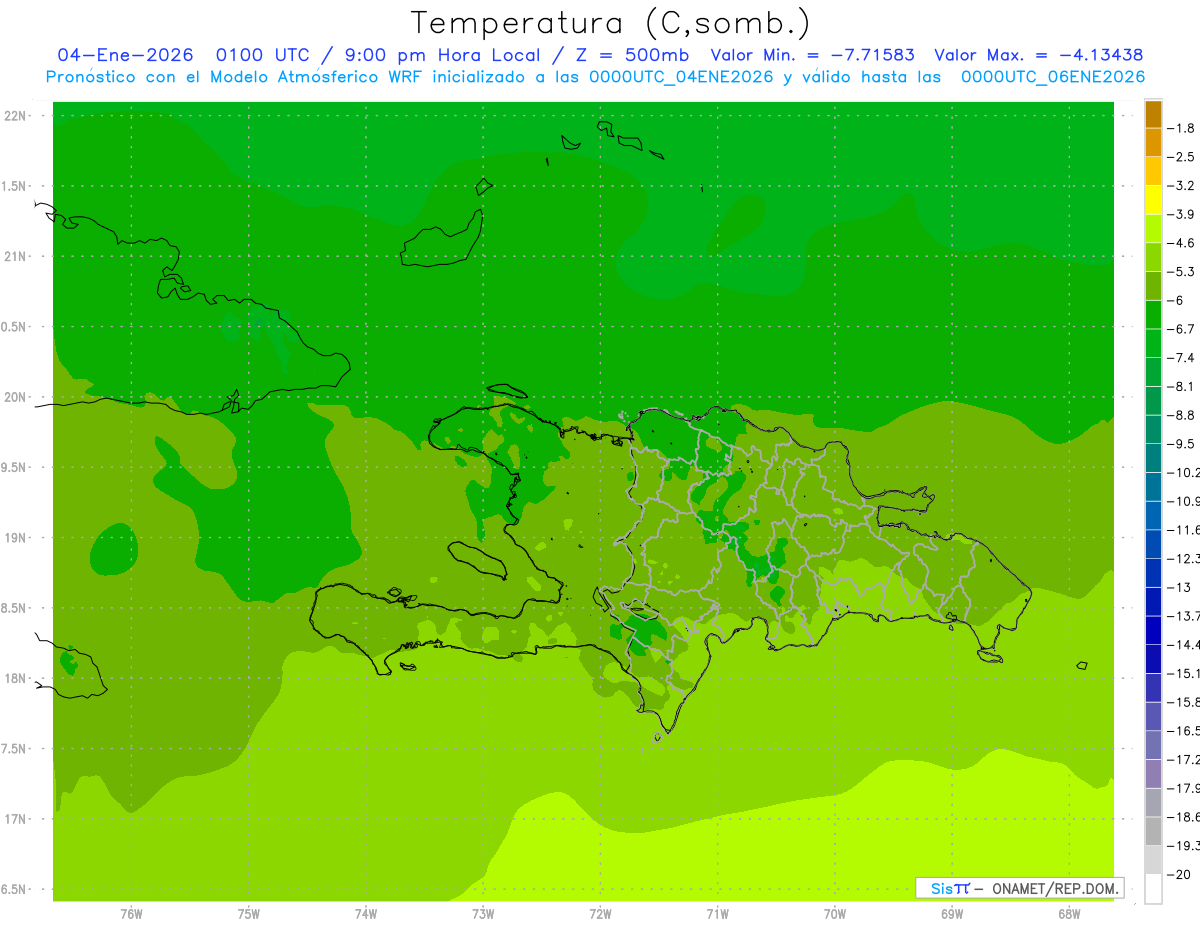The image size is (1200, 927).
Task: Click the teal swatch between -9.5 and -10.2
Action: [x=1153, y=458]
